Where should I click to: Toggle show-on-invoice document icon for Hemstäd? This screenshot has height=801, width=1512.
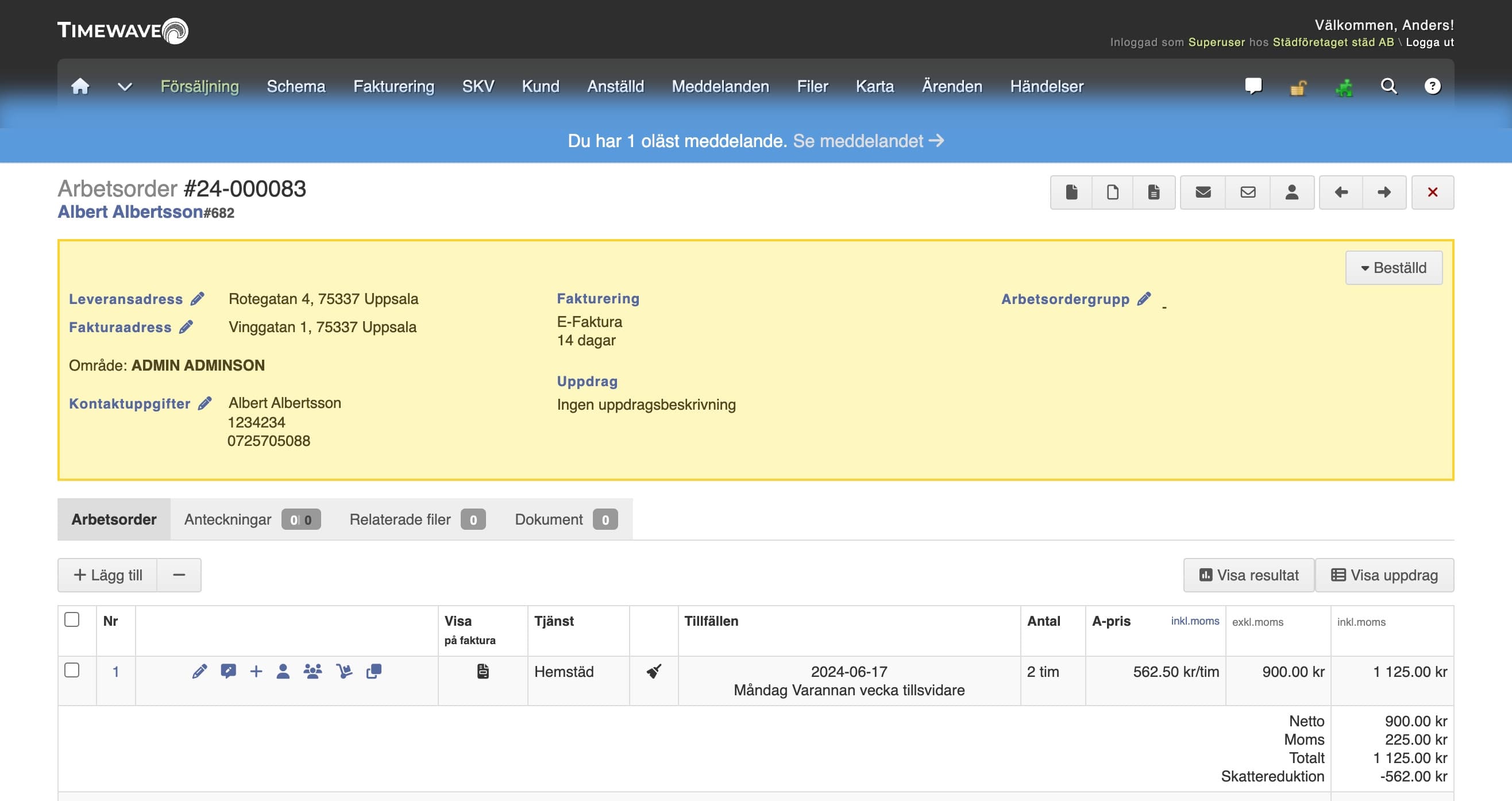(483, 671)
